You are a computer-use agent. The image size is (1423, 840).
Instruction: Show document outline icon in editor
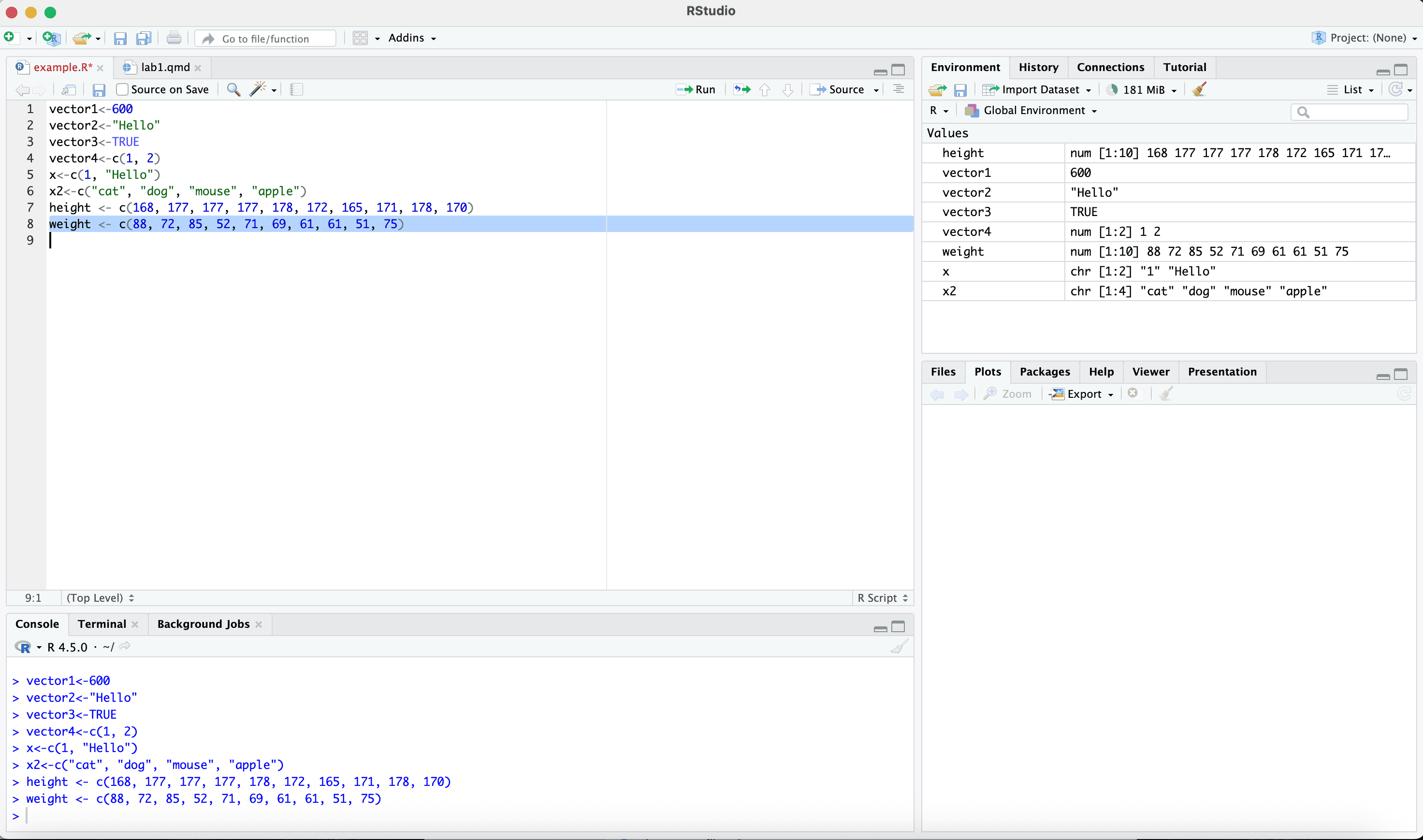pyautogui.click(x=898, y=89)
